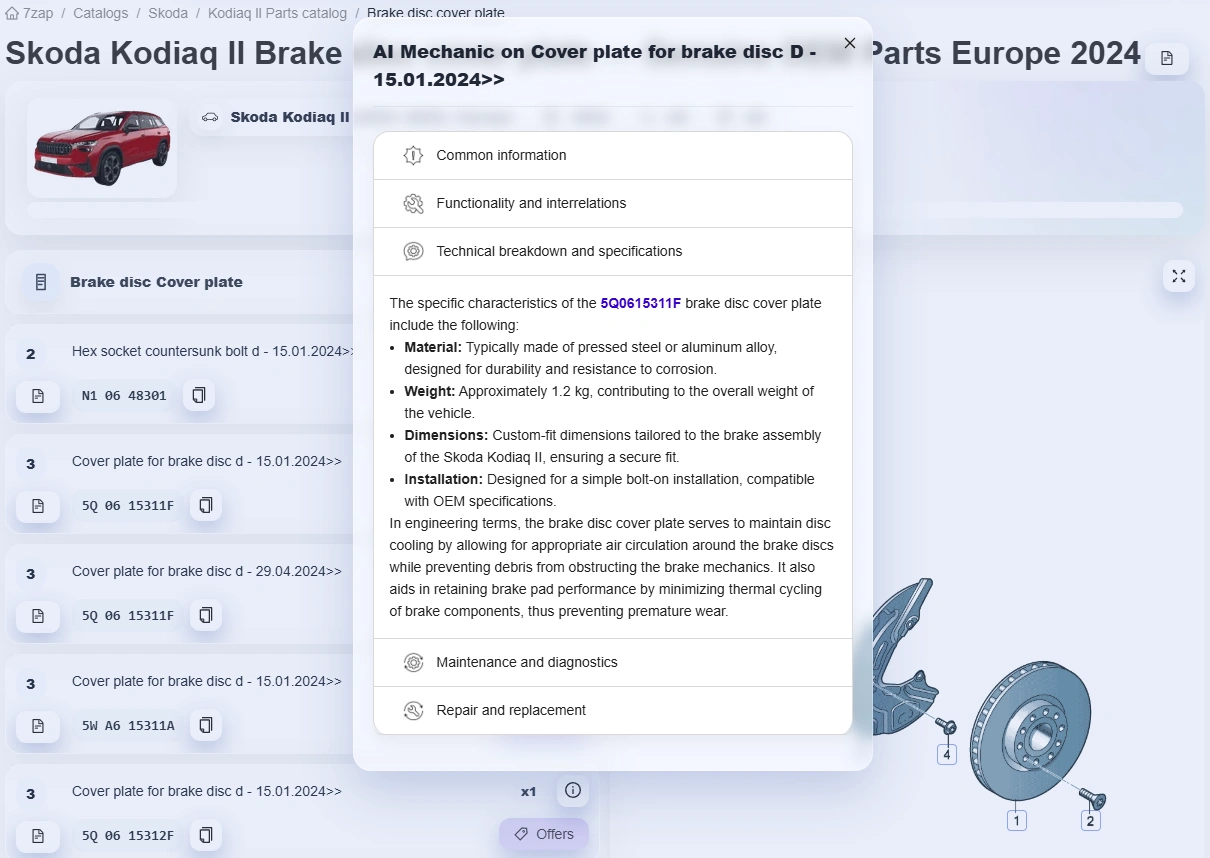The height and width of the screenshot is (858, 1210).
Task: Open Skoda breadcrumb link
Action: (x=168, y=13)
